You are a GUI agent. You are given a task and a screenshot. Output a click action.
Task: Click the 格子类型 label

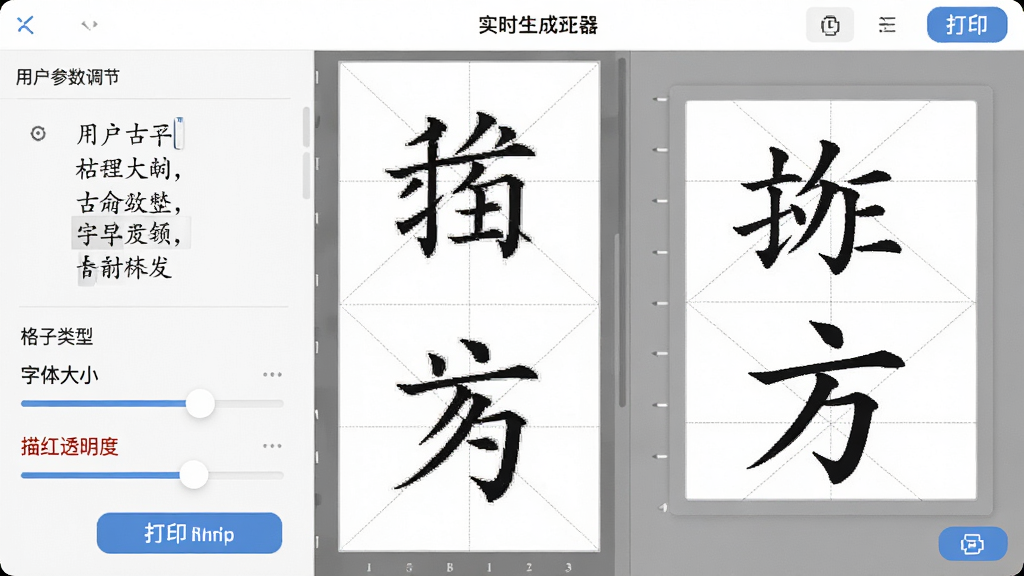coord(57,337)
